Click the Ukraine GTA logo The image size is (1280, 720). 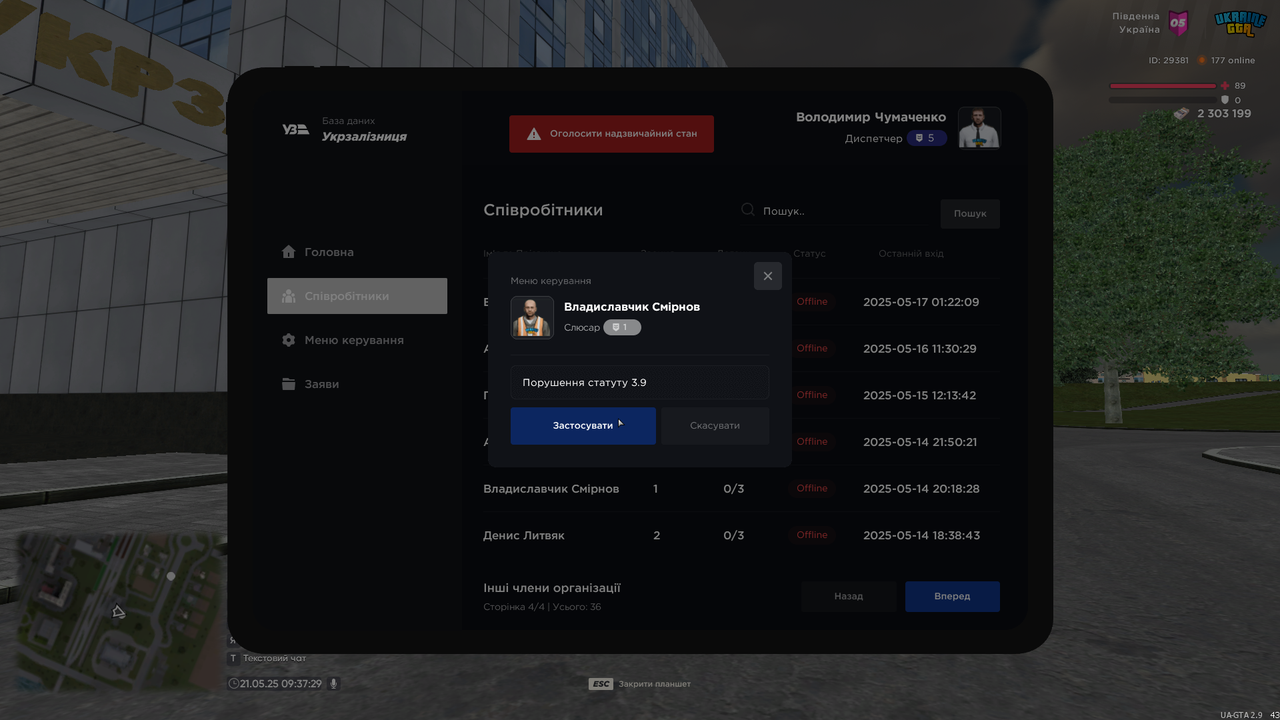click(1240, 23)
